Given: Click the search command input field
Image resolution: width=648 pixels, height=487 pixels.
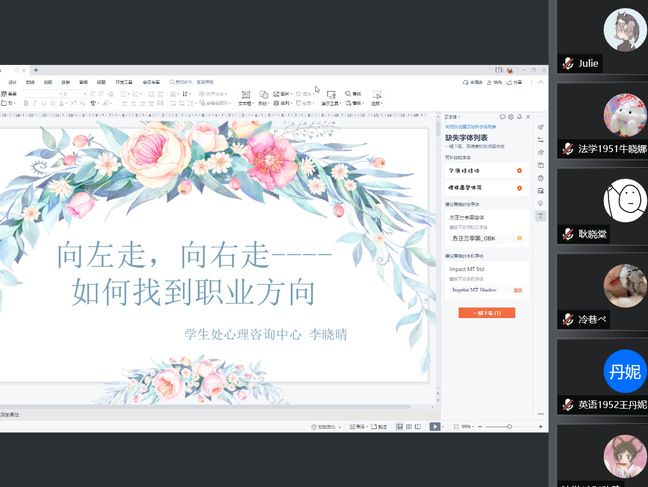Looking at the screenshot, I should coord(200,82).
